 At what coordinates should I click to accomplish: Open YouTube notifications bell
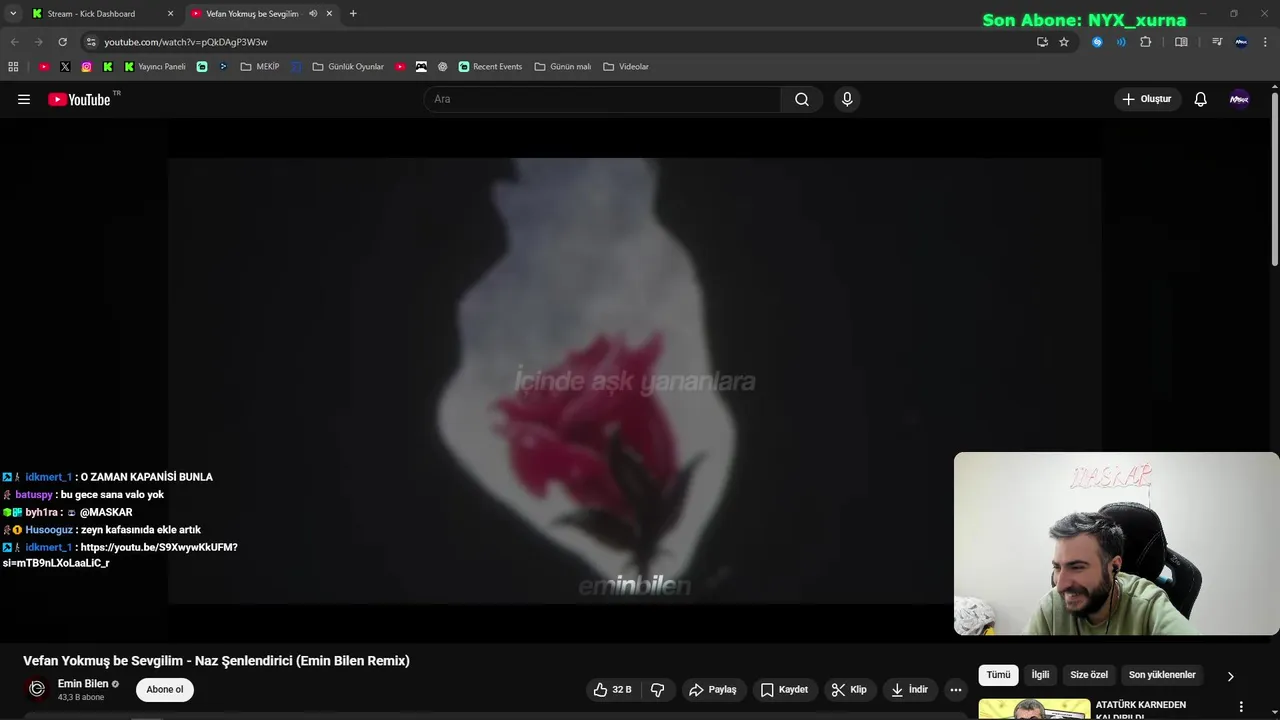tap(1201, 99)
